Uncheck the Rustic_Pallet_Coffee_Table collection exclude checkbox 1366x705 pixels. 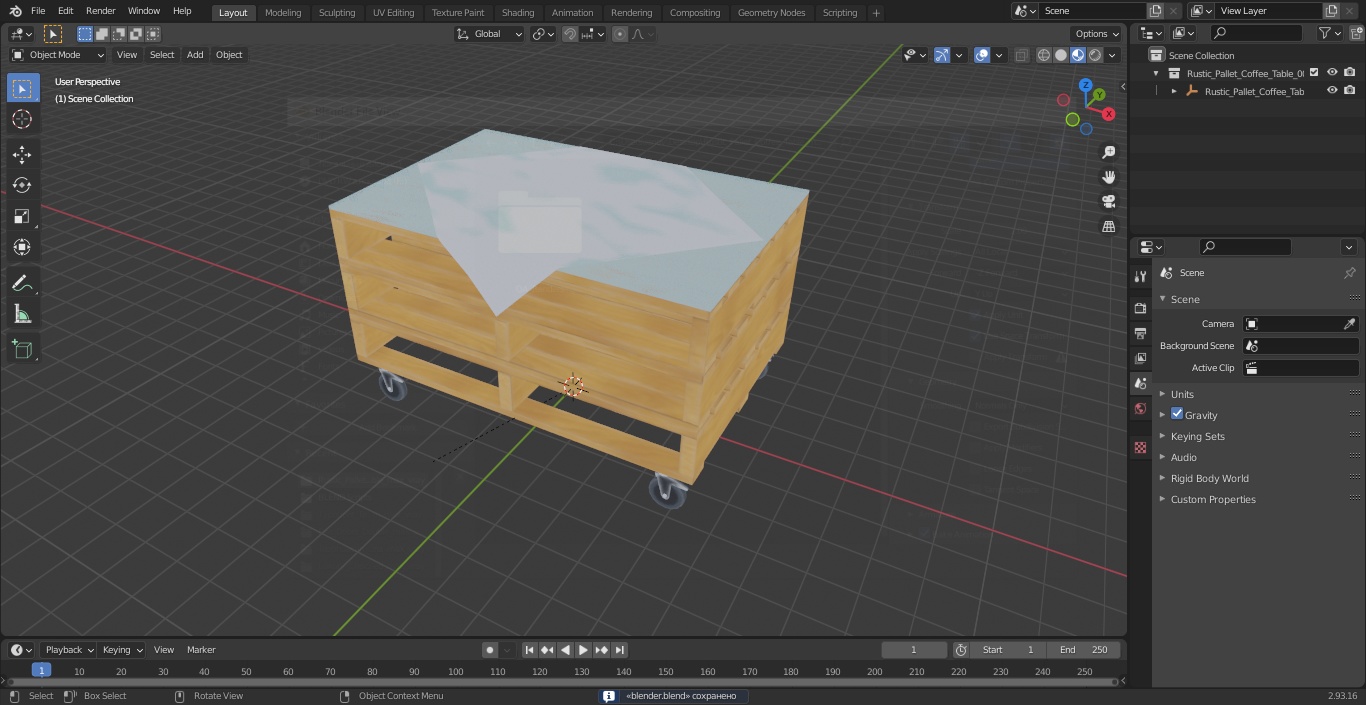pos(1314,72)
